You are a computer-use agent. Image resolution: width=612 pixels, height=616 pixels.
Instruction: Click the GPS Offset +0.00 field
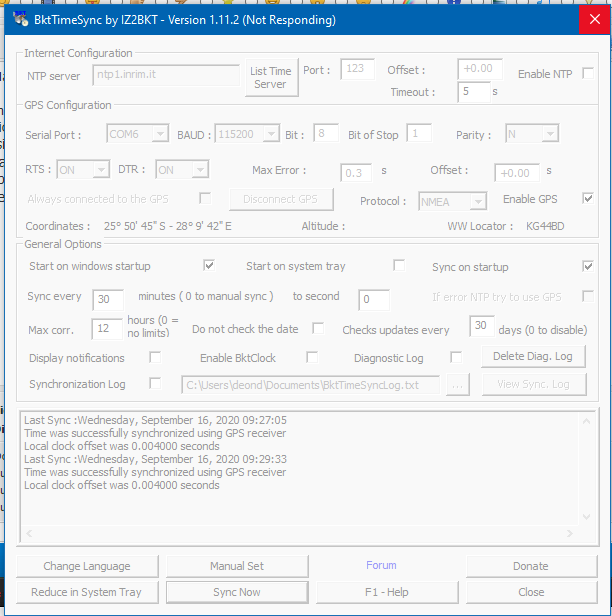tap(517, 172)
